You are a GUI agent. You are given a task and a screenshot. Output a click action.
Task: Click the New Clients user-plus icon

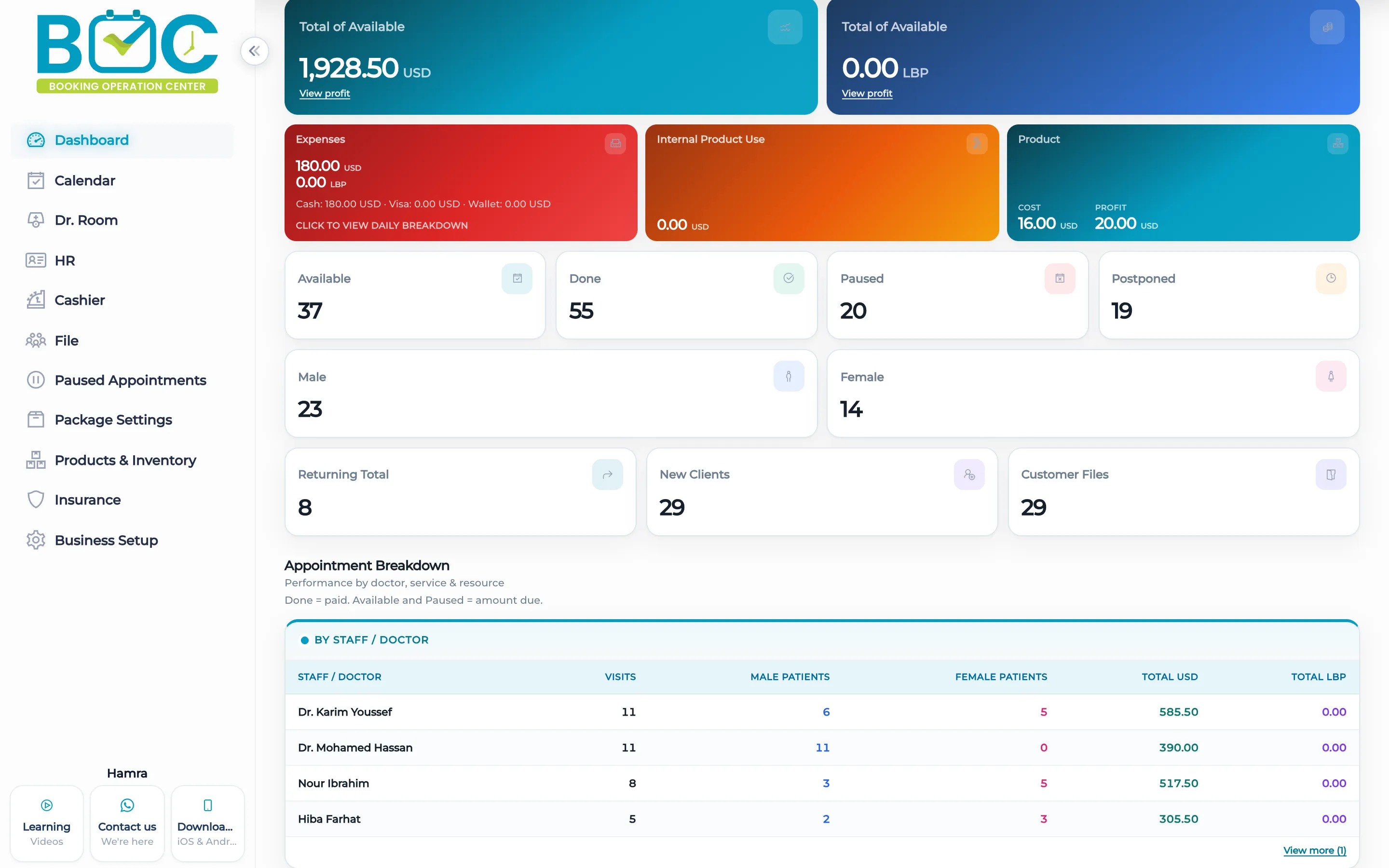tap(969, 475)
